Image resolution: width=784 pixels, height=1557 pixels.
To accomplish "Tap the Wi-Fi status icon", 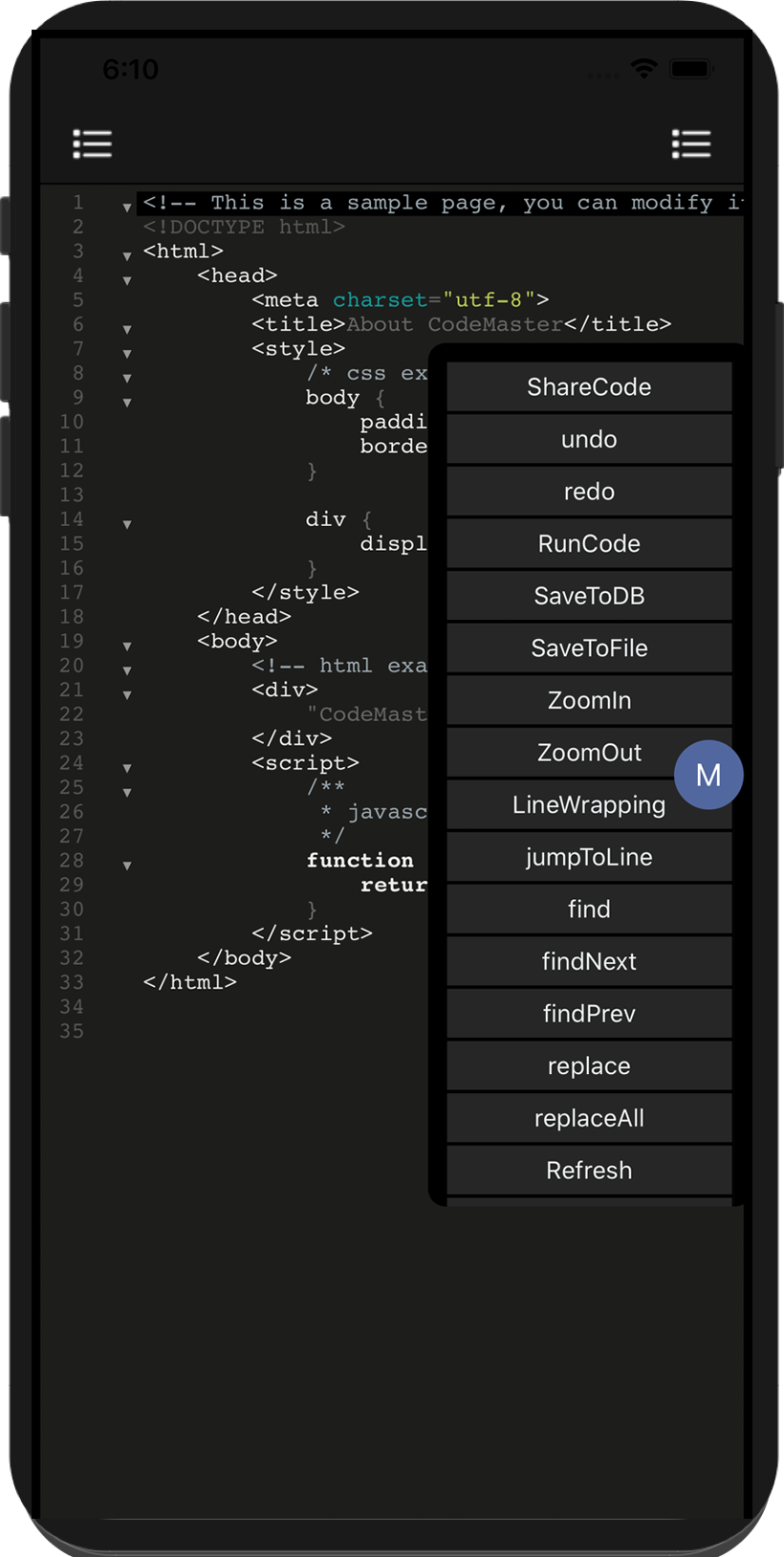I will pyautogui.click(x=644, y=69).
